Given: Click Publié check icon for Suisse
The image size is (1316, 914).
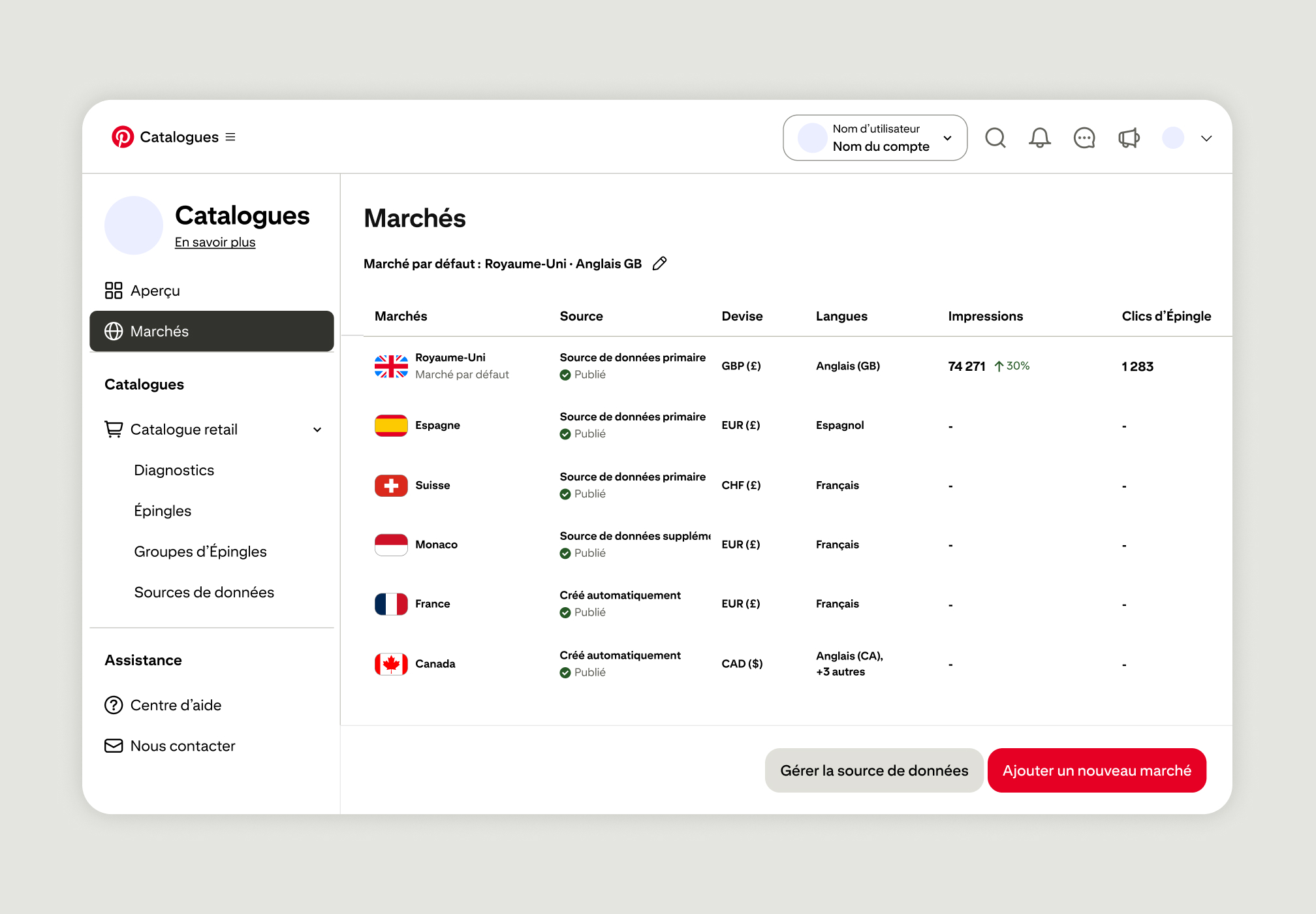Looking at the screenshot, I should (565, 494).
